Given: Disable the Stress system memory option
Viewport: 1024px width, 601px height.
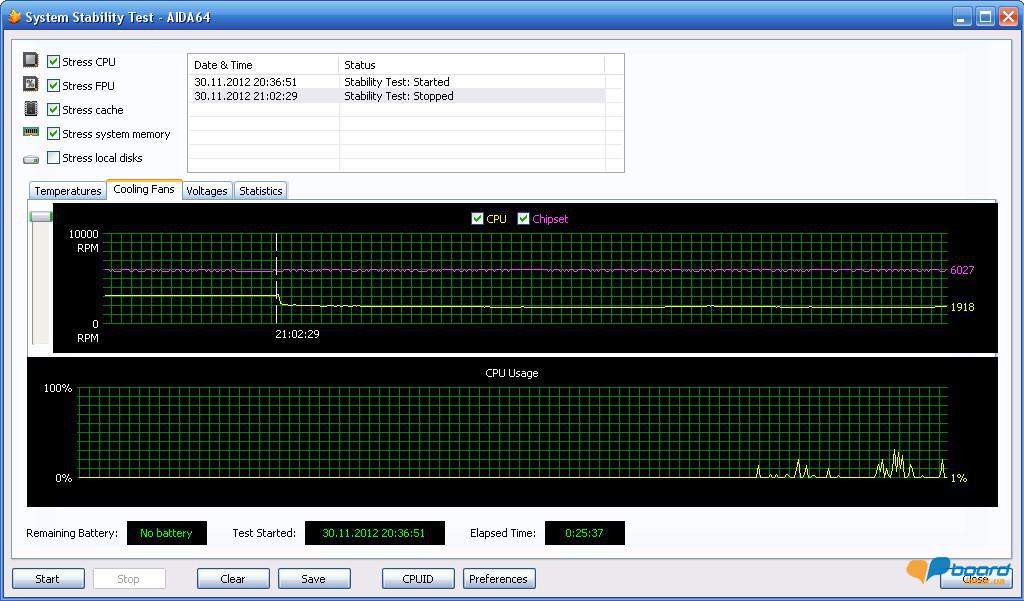Looking at the screenshot, I should (x=54, y=134).
